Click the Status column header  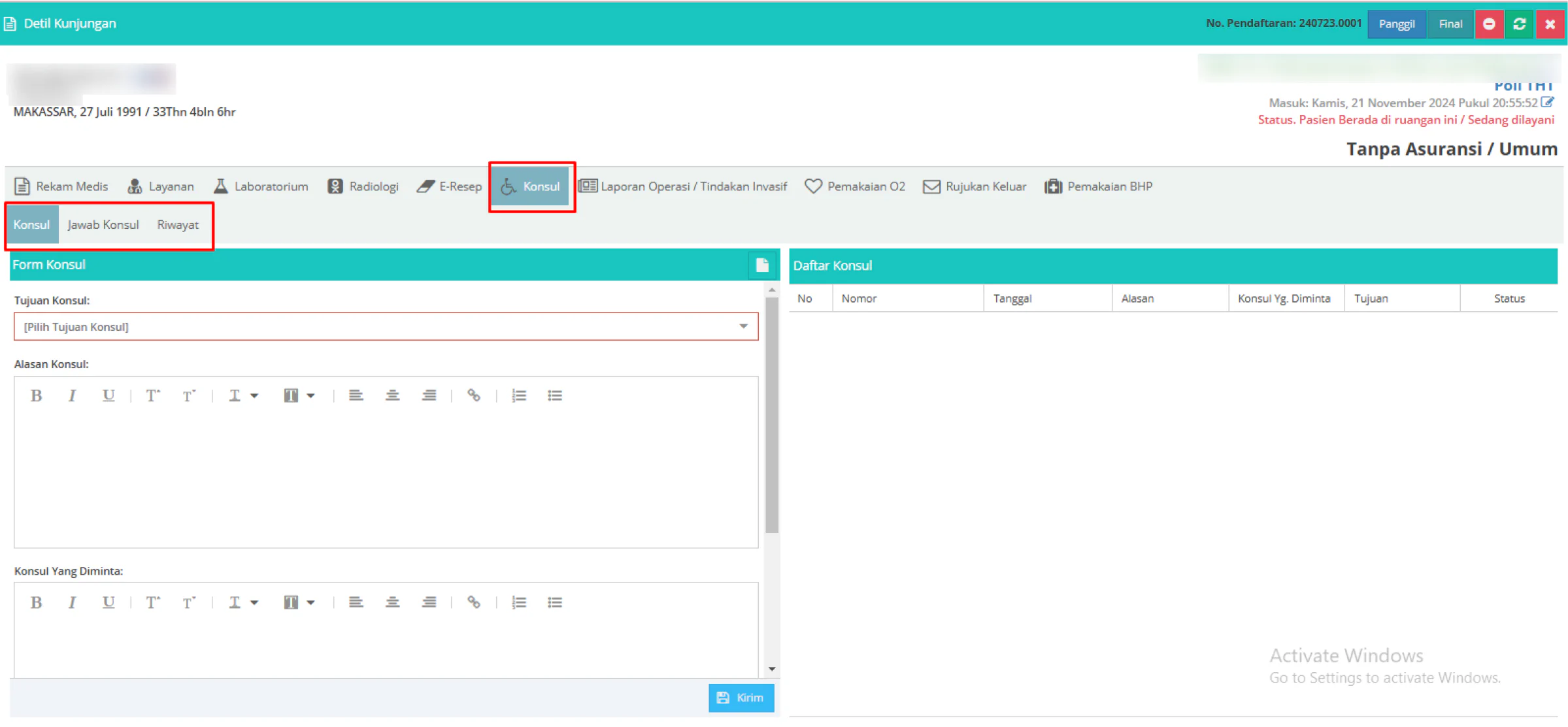pos(1509,298)
